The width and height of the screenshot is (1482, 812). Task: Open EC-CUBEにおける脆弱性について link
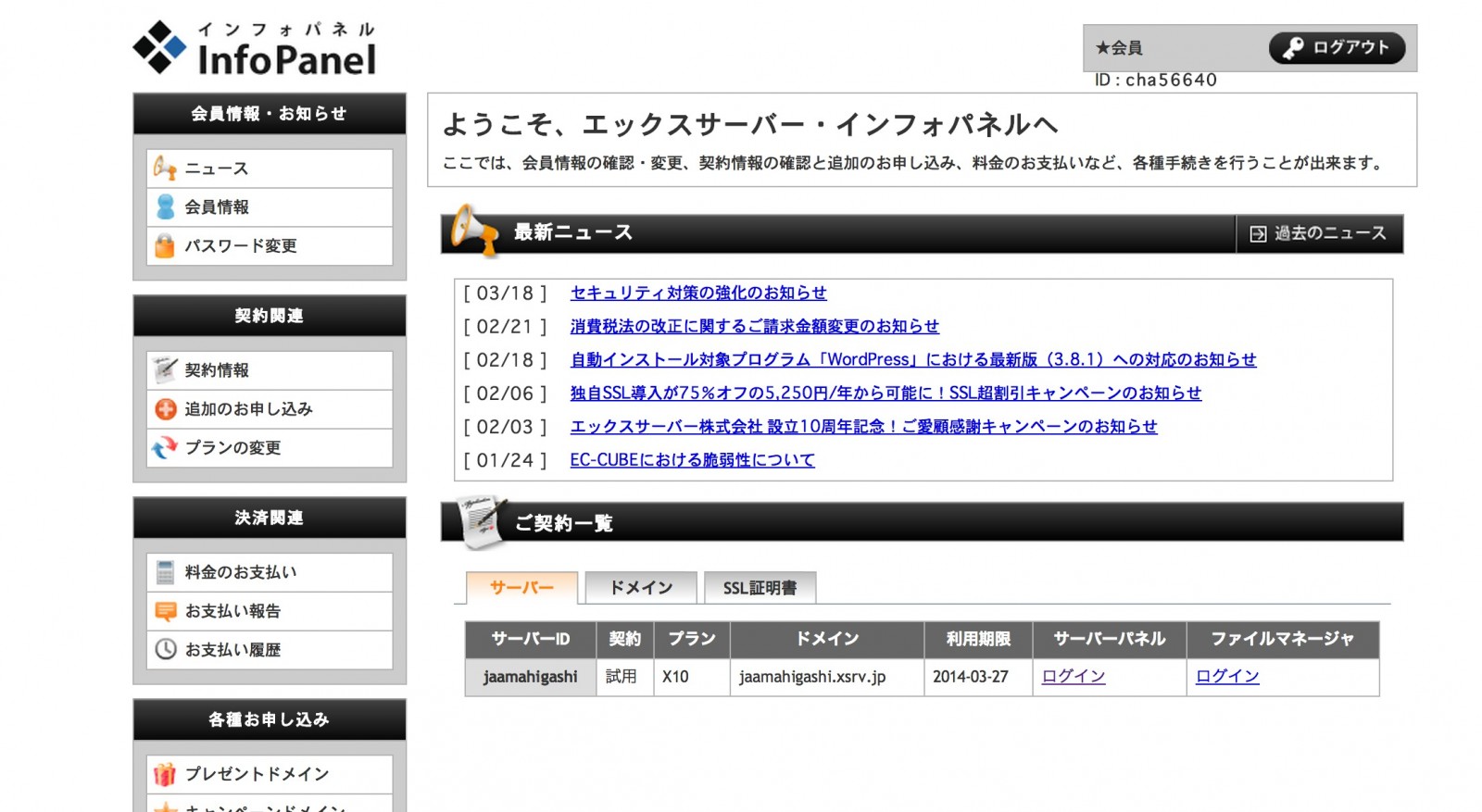coord(692,459)
